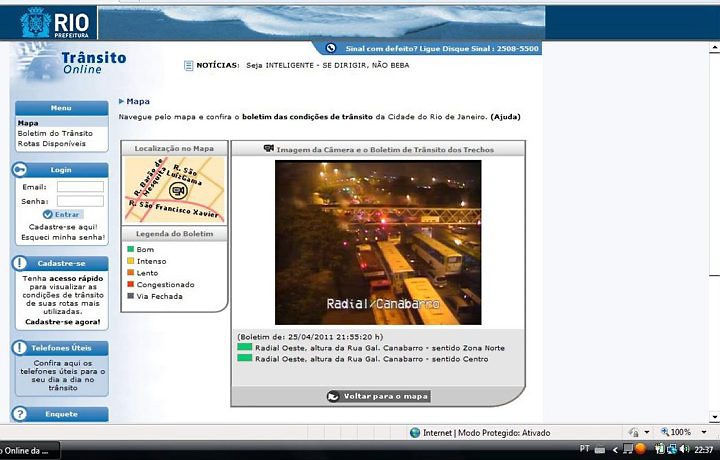Click the phone icon next to Sinal com defeito
The height and width of the screenshot is (460, 720).
[x=331, y=48]
